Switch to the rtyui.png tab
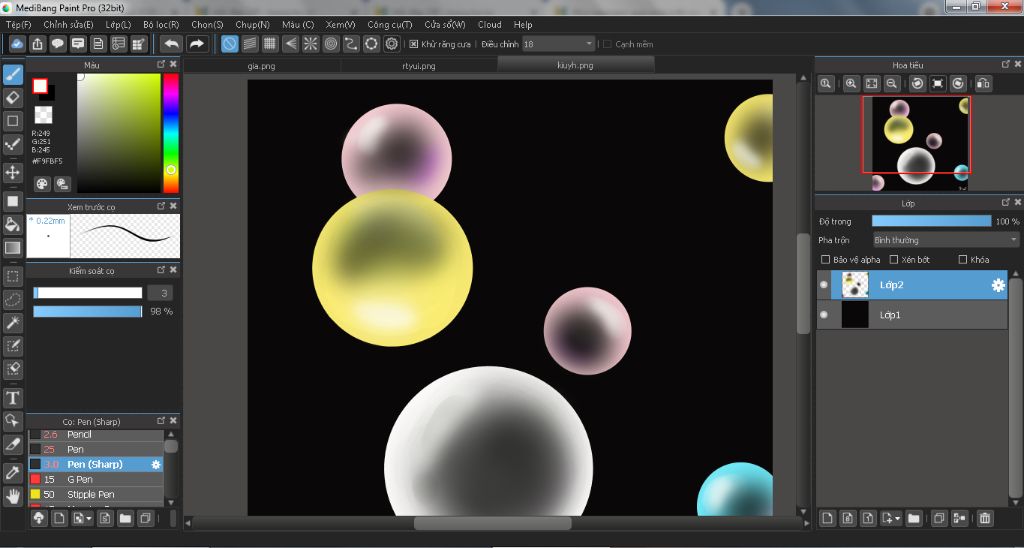The height and width of the screenshot is (548, 1024). tap(419, 65)
